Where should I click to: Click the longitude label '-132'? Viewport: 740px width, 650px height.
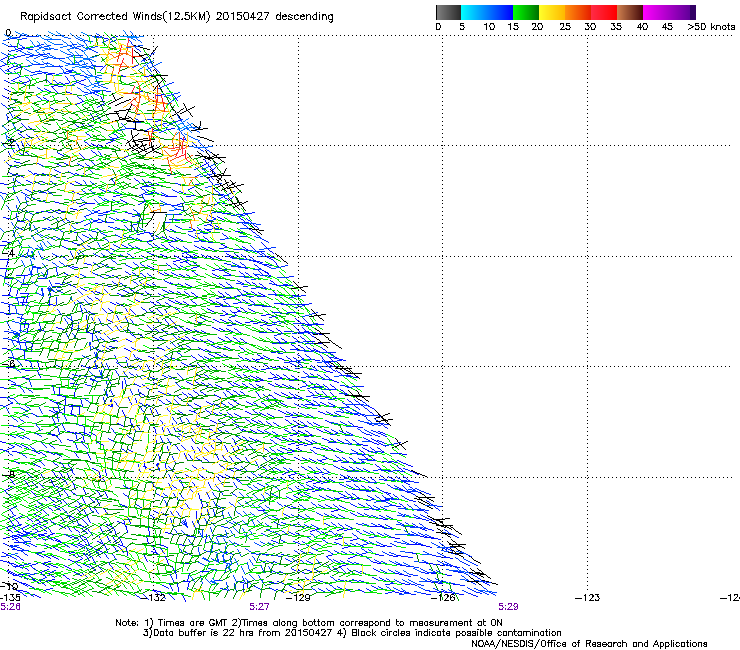tap(154, 598)
